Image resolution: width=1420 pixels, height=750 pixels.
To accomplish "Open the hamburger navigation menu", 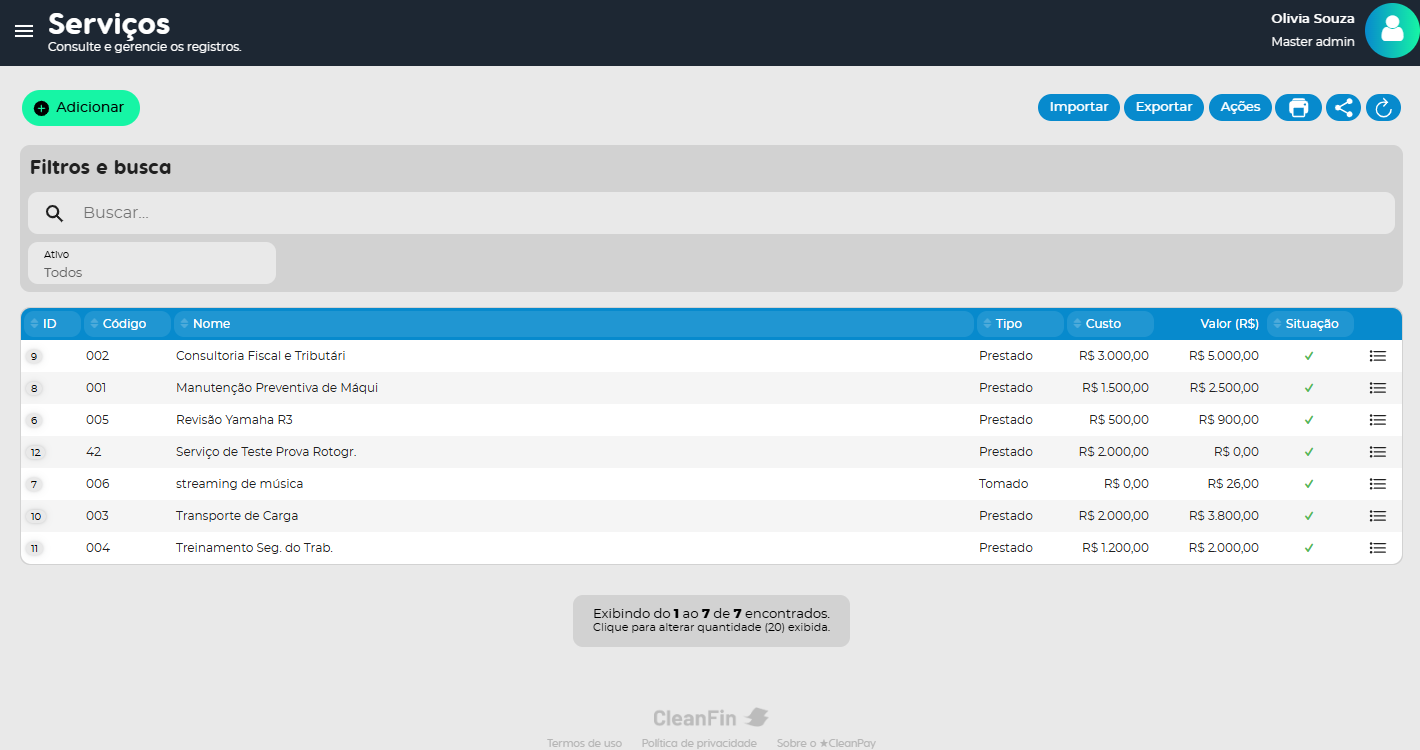I will (24, 31).
